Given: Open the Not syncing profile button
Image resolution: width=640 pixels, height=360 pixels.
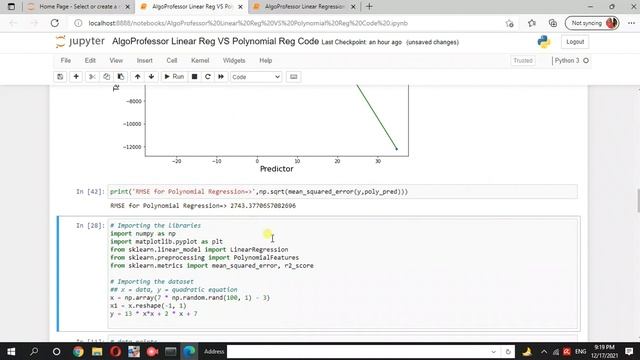Looking at the screenshot, I should (x=592, y=23).
